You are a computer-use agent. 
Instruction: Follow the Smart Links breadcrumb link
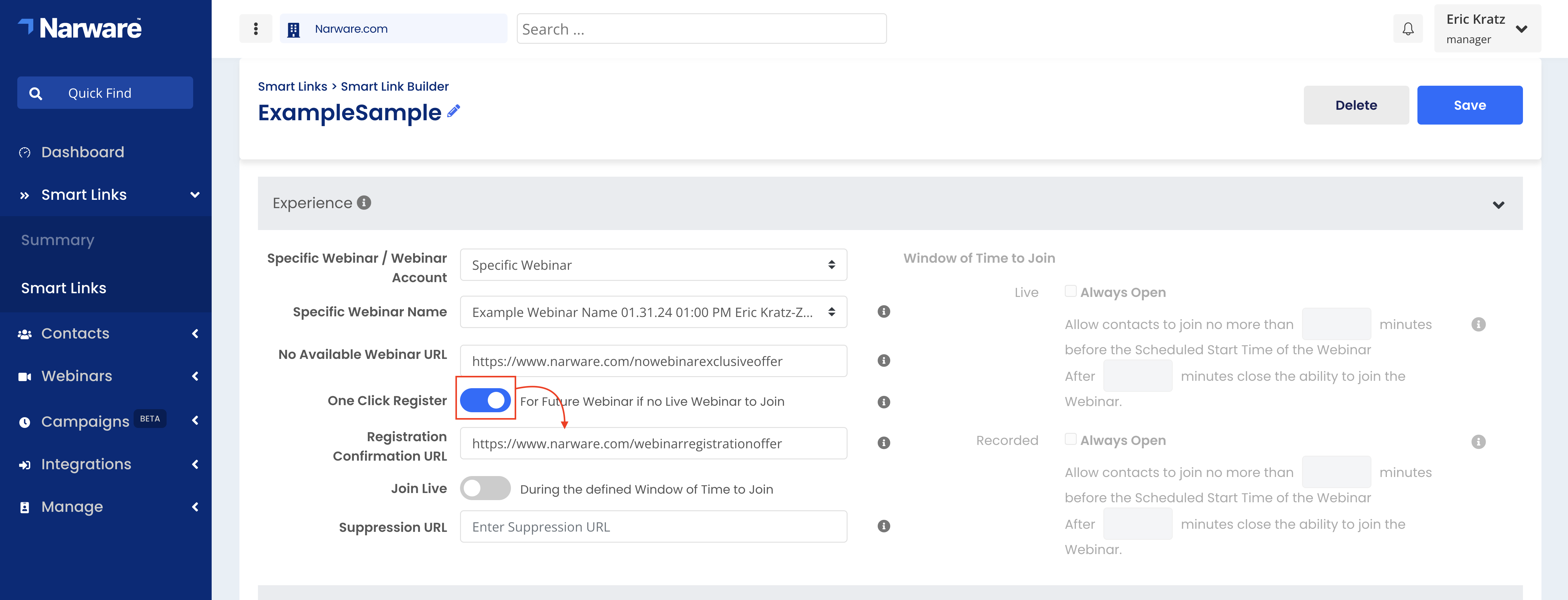[292, 86]
